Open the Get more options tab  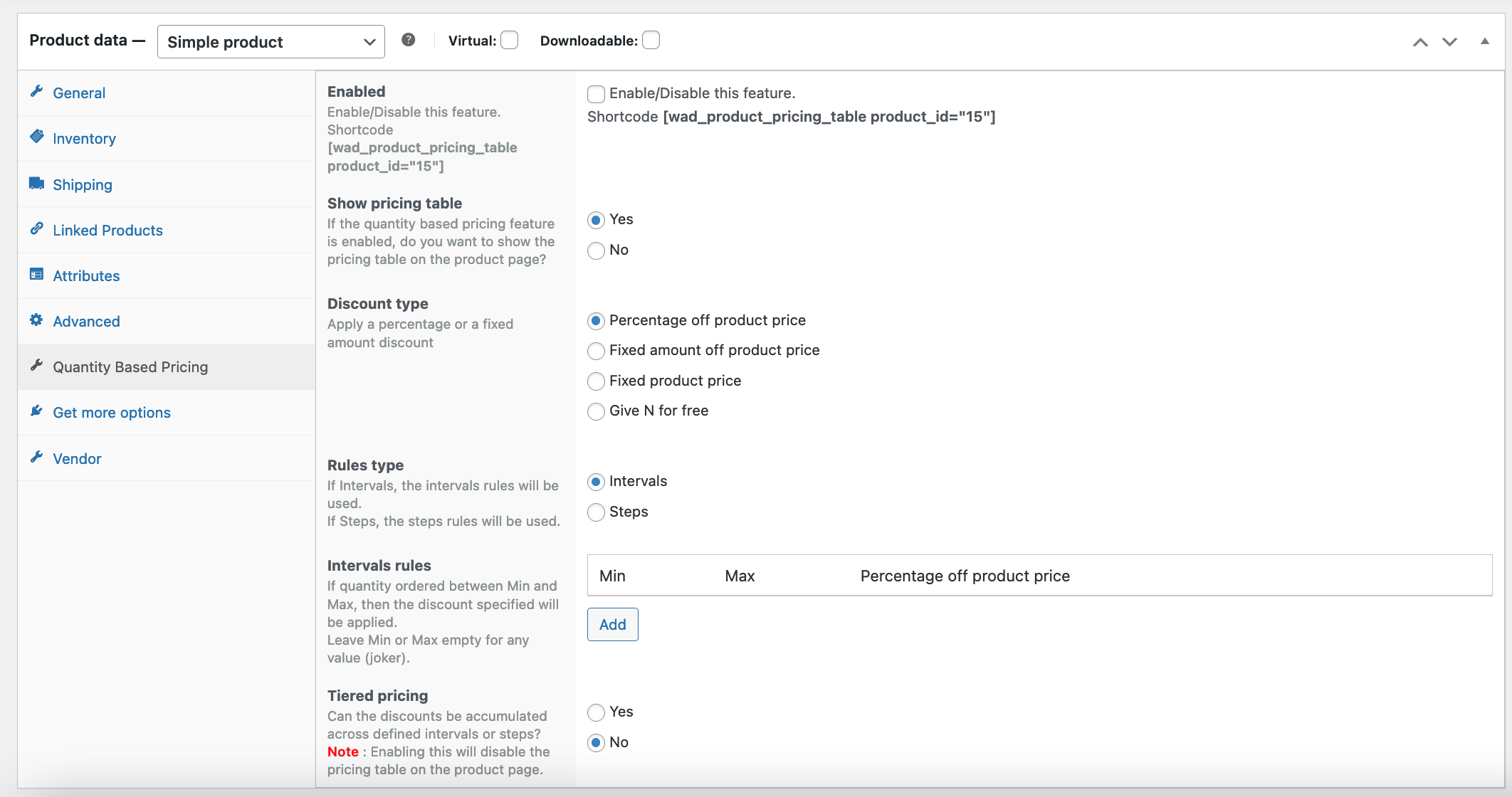tap(167, 413)
